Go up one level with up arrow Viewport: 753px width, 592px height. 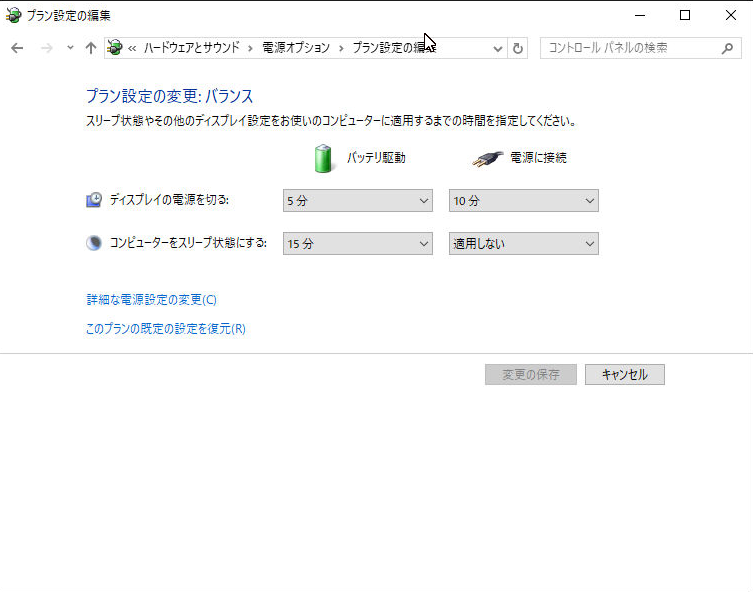point(91,48)
